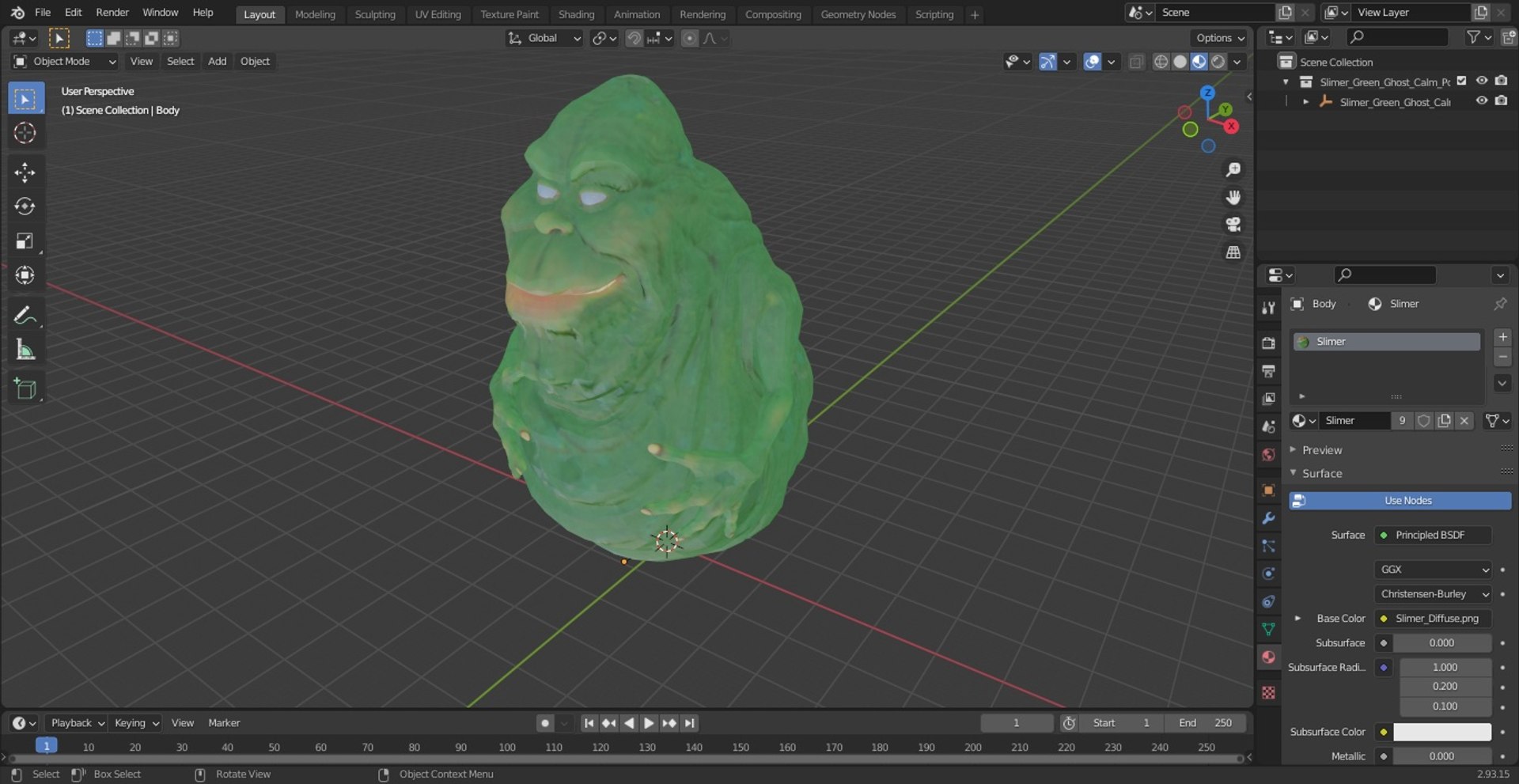
Task: Hide Slimer_Green_Ghost_Cal armature eye icon
Action: pyautogui.click(x=1482, y=100)
